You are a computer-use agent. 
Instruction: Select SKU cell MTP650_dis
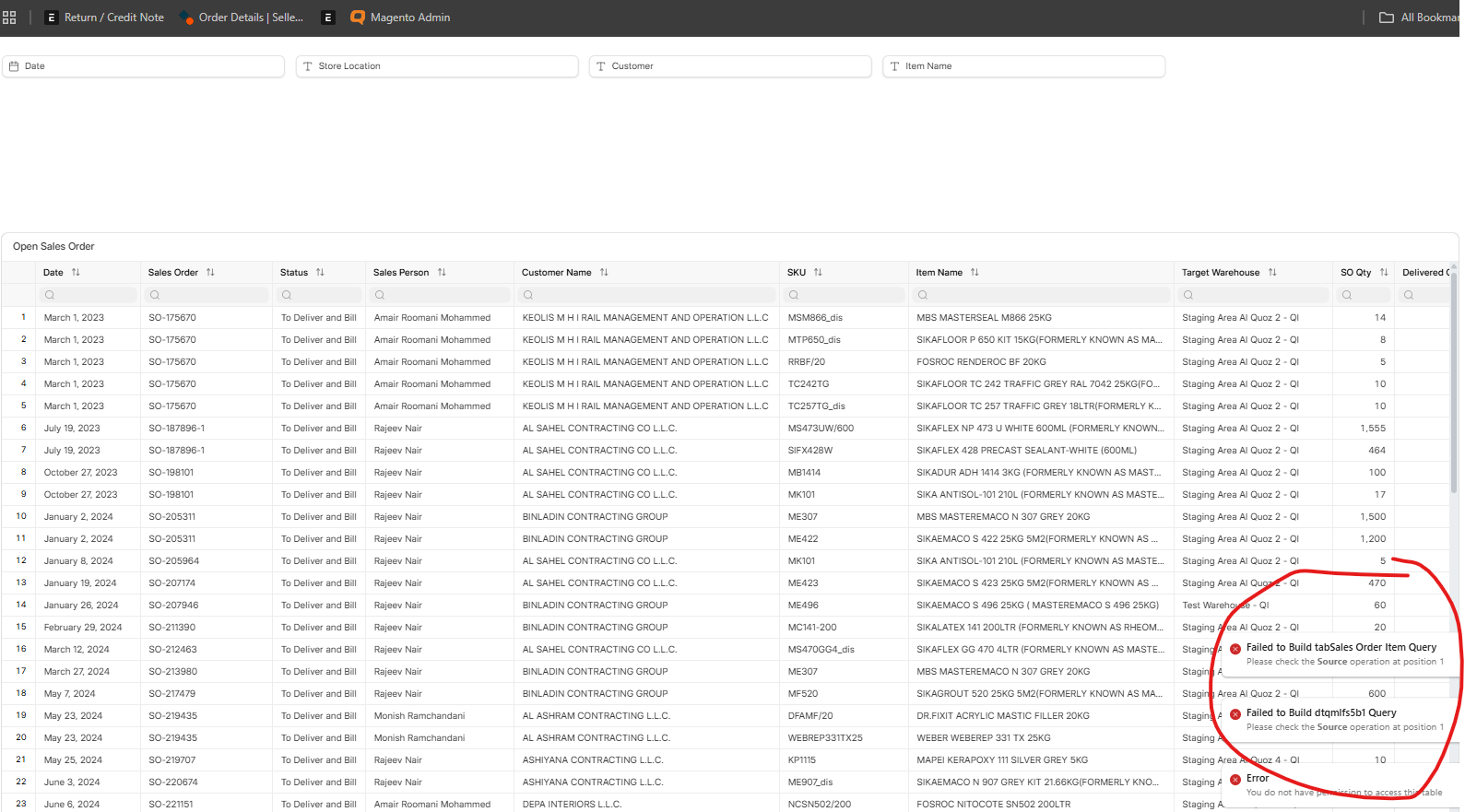point(814,340)
